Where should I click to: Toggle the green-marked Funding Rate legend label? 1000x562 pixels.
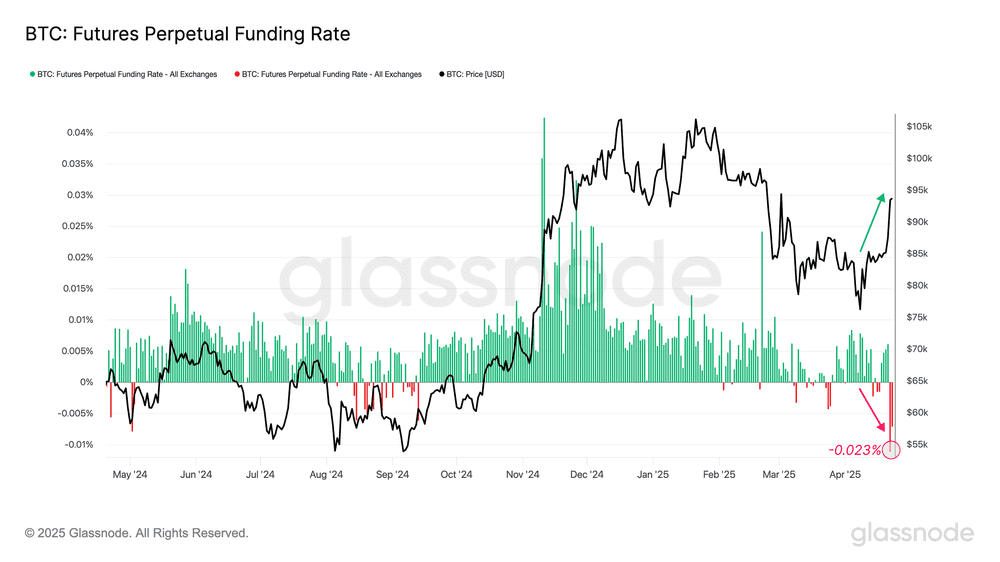(127, 74)
